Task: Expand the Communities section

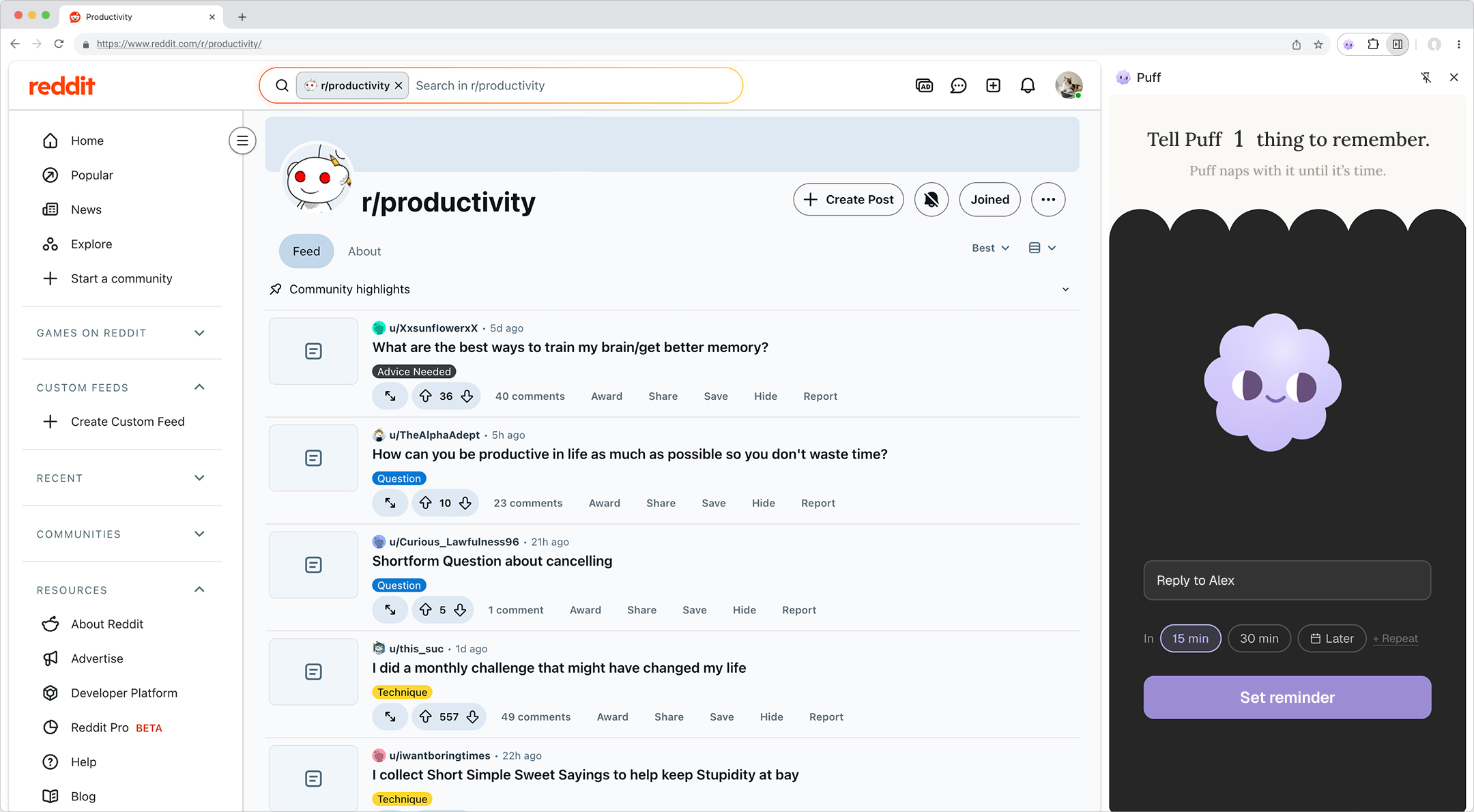Action: (x=122, y=534)
